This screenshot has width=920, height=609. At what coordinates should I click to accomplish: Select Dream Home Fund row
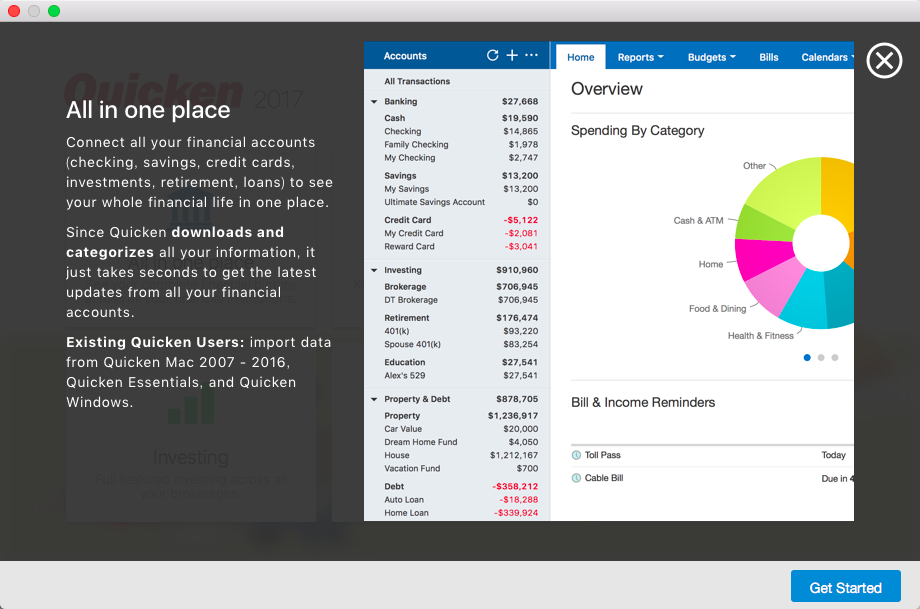coord(456,442)
